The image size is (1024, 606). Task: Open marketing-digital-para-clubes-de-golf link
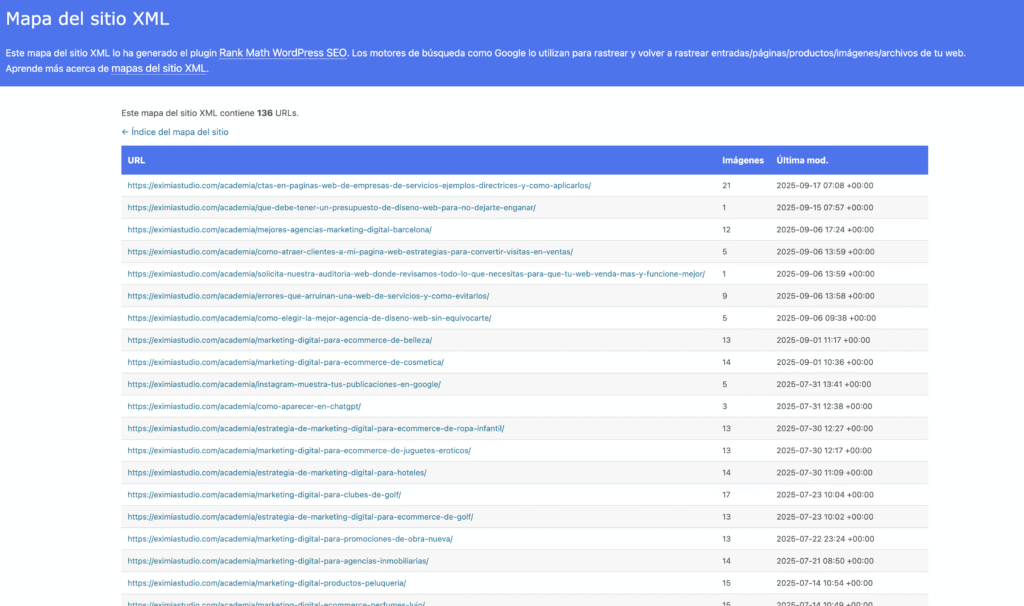(264, 494)
